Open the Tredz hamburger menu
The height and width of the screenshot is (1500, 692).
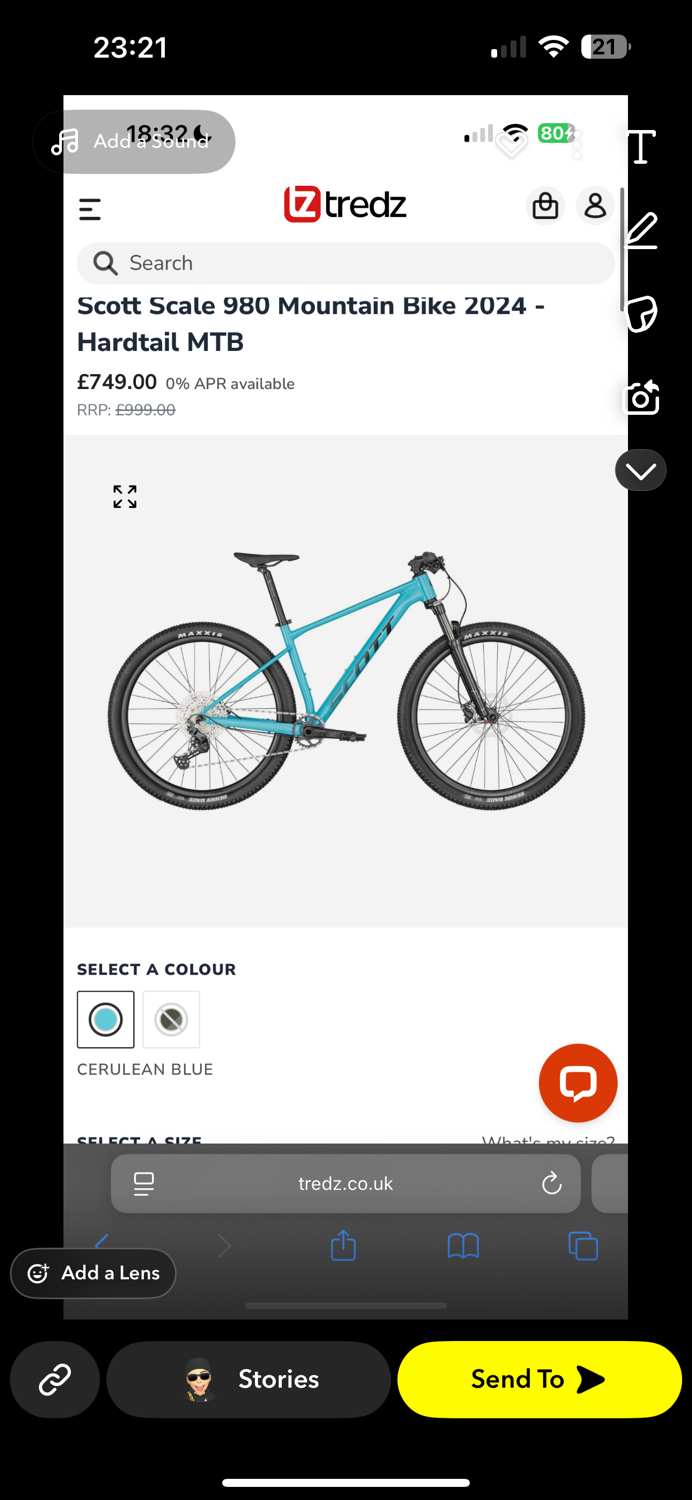89,208
